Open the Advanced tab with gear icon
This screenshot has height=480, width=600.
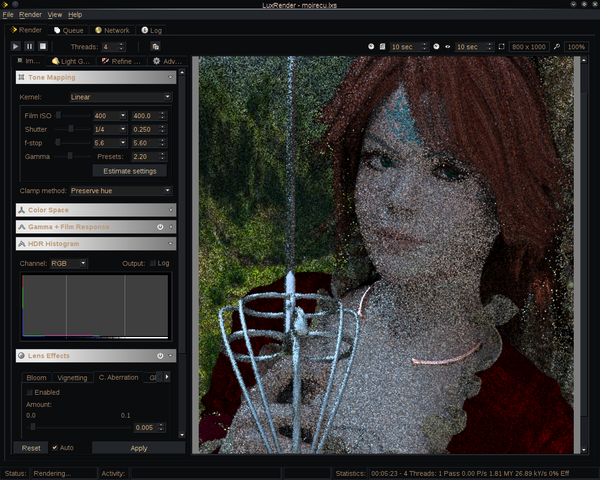(x=167, y=61)
